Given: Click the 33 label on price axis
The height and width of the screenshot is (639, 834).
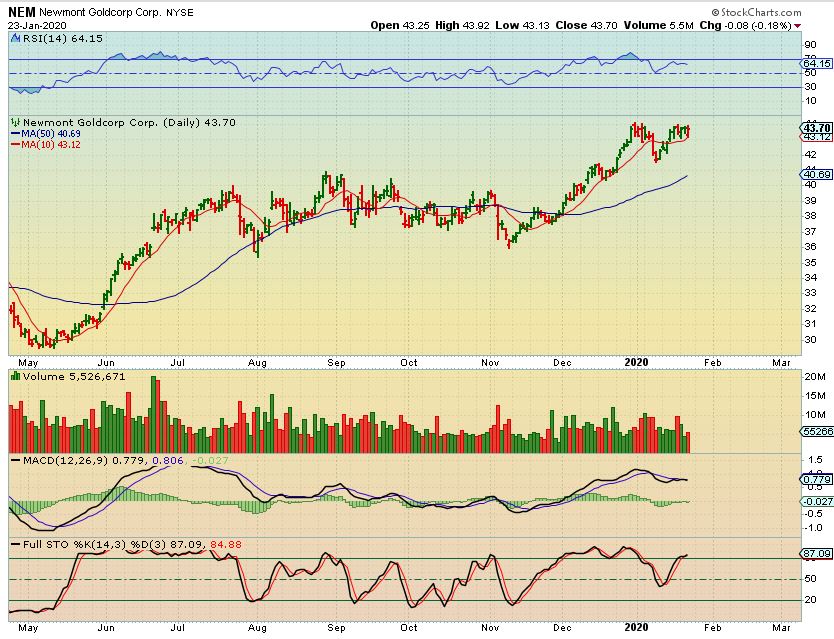Looking at the screenshot, I should pyautogui.click(x=811, y=293).
